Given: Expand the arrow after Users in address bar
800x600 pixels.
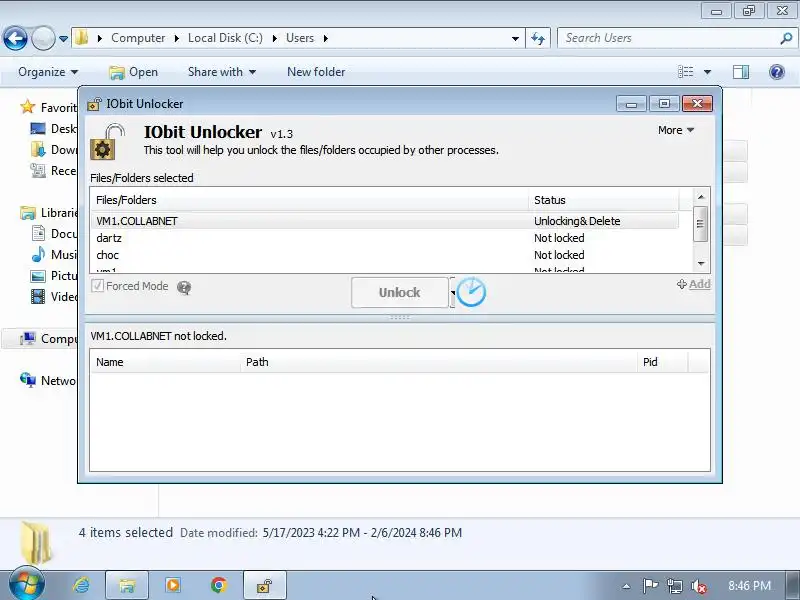Looking at the screenshot, I should coord(326,38).
